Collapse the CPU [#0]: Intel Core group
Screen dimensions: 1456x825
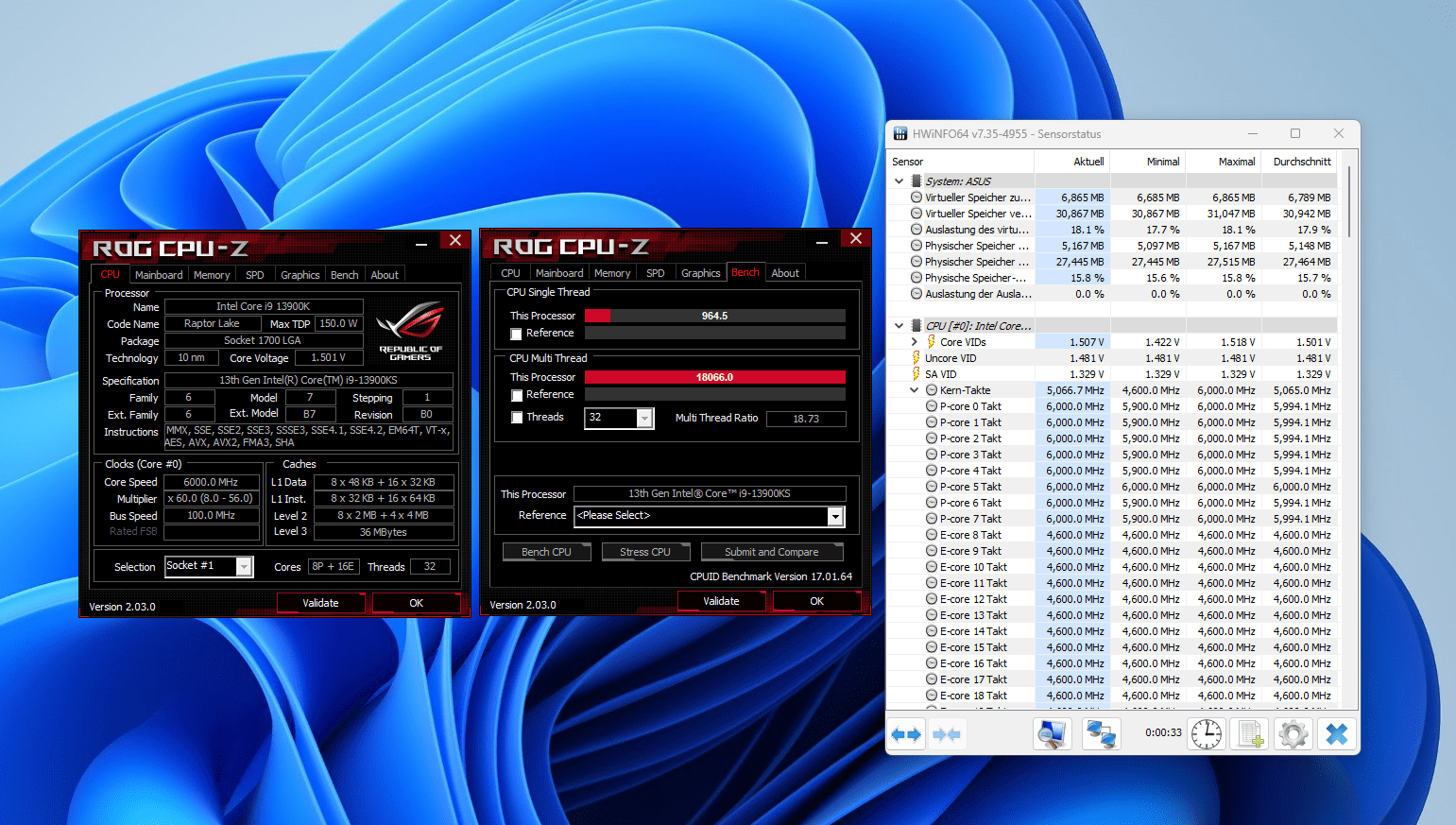(x=899, y=326)
